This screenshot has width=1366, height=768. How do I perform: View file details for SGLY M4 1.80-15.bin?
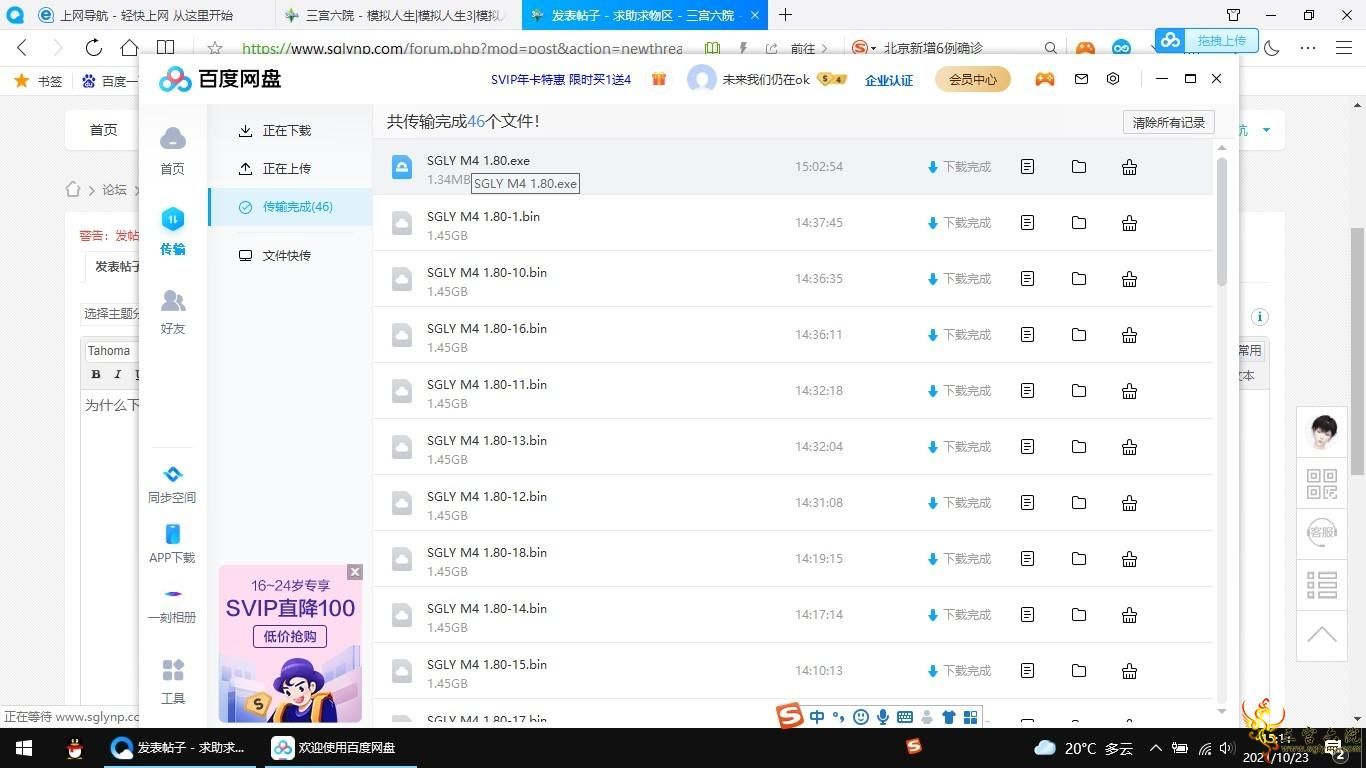[1027, 671]
